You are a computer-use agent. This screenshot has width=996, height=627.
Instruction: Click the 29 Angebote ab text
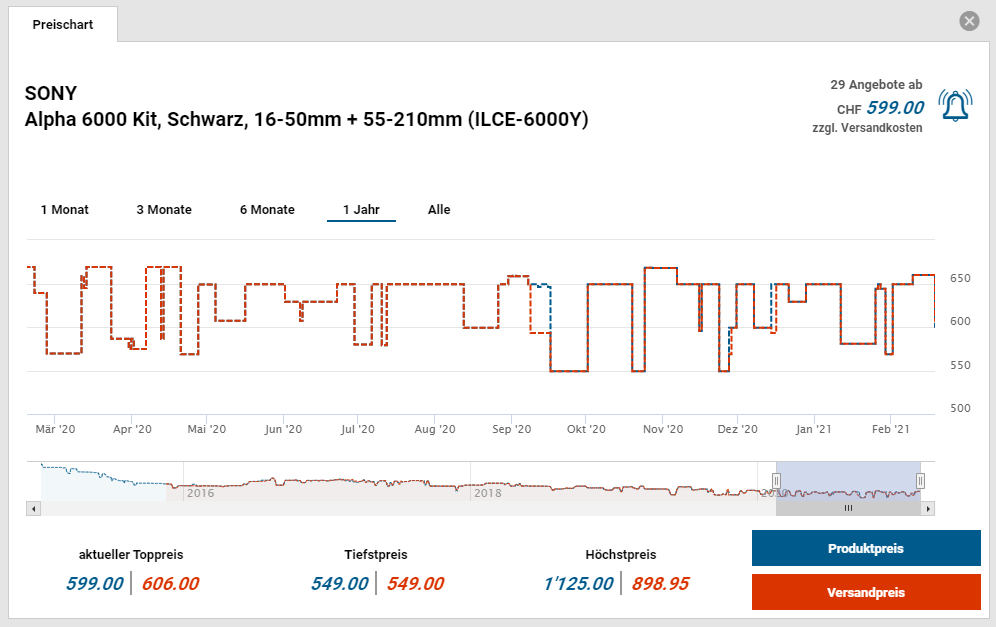pyautogui.click(x=876, y=86)
